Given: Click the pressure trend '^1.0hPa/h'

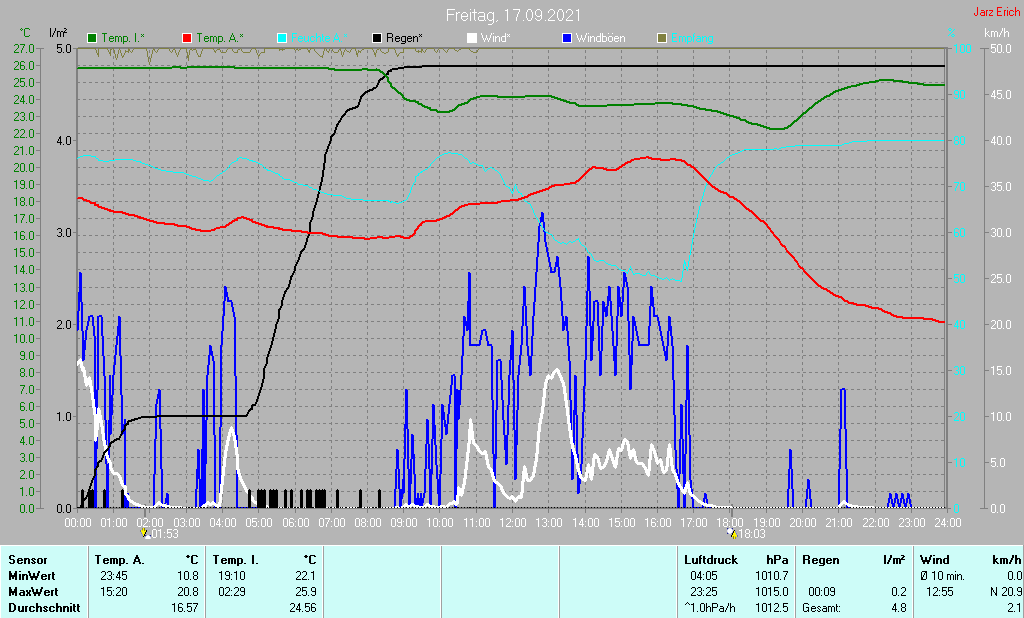Looking at the screenshot, I should point(710,608).
